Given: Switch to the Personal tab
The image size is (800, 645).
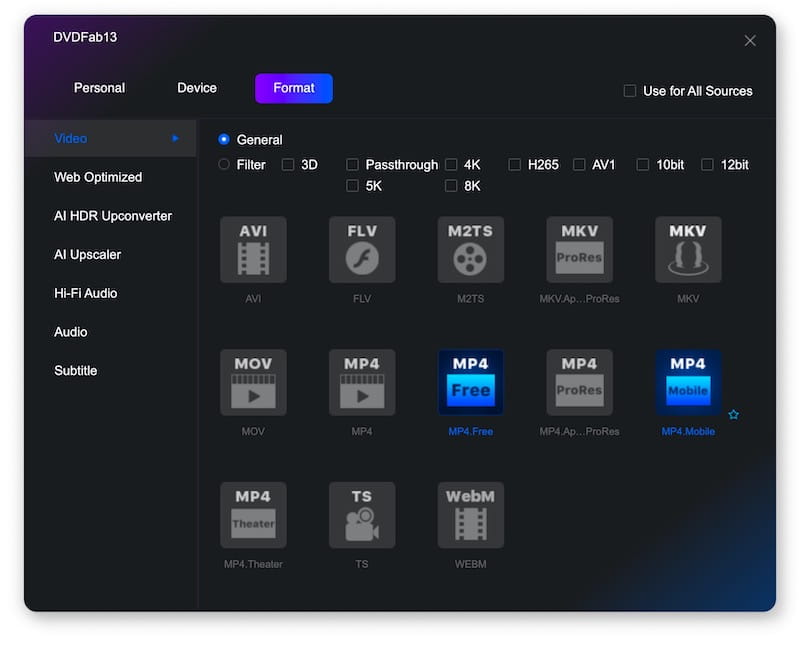Looking at the screenshot, I should [x=99, y=88].
